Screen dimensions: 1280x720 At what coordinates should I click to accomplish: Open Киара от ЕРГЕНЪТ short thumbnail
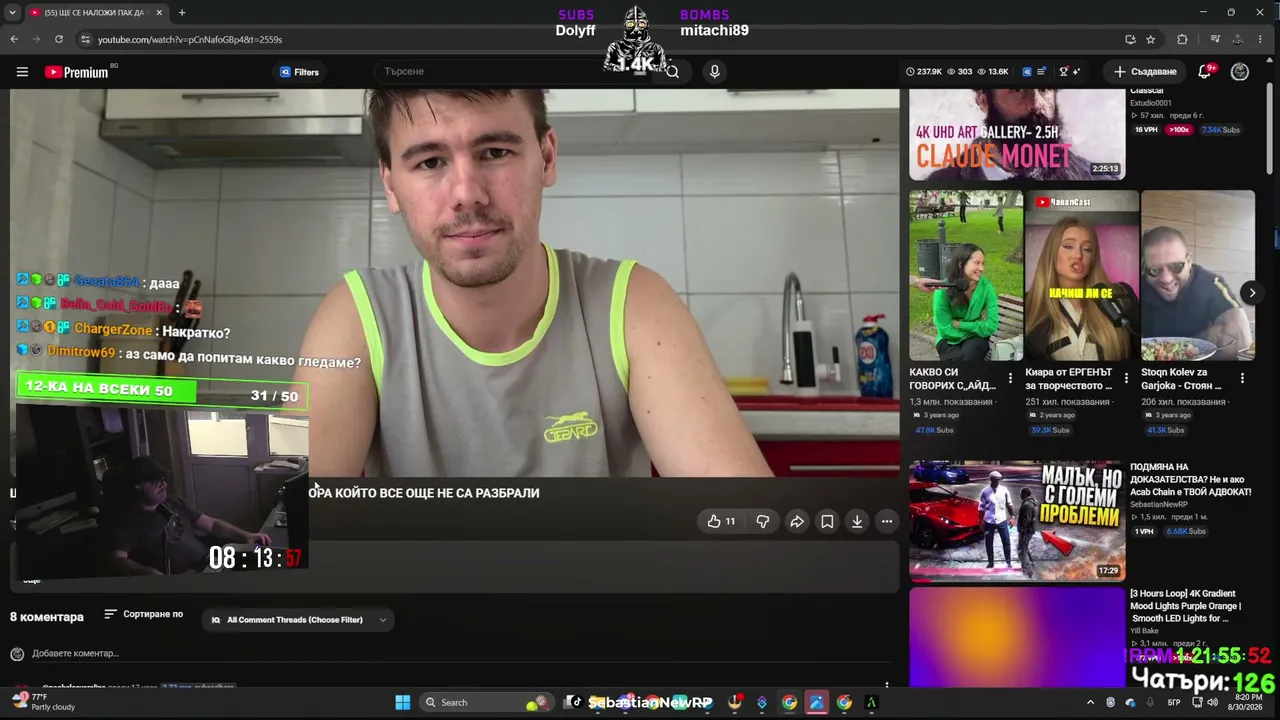[x=1082, y=275]
